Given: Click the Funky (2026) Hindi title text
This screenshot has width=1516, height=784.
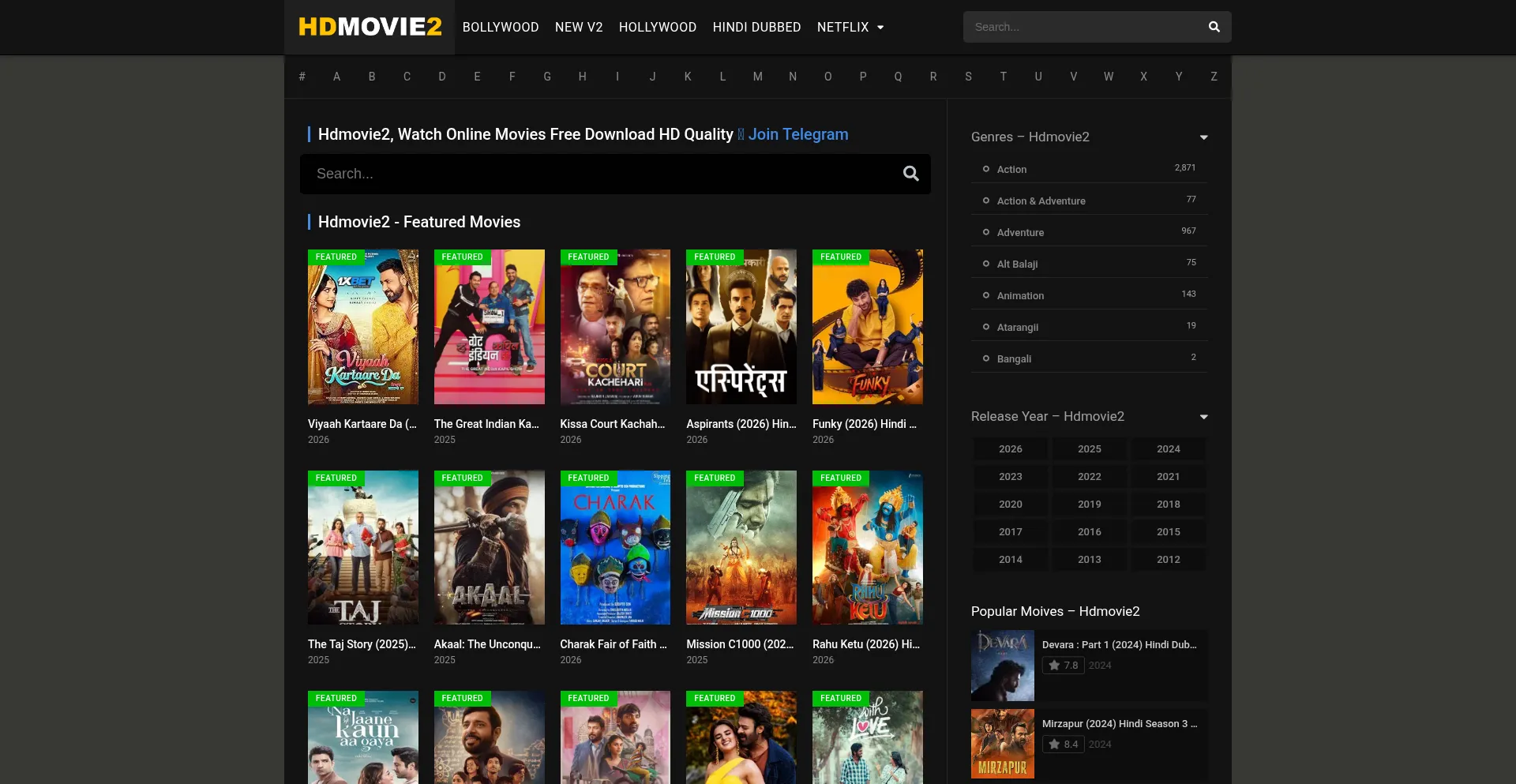Looking at the screenshot, I should pyautogui.click(x=865, y=424).
